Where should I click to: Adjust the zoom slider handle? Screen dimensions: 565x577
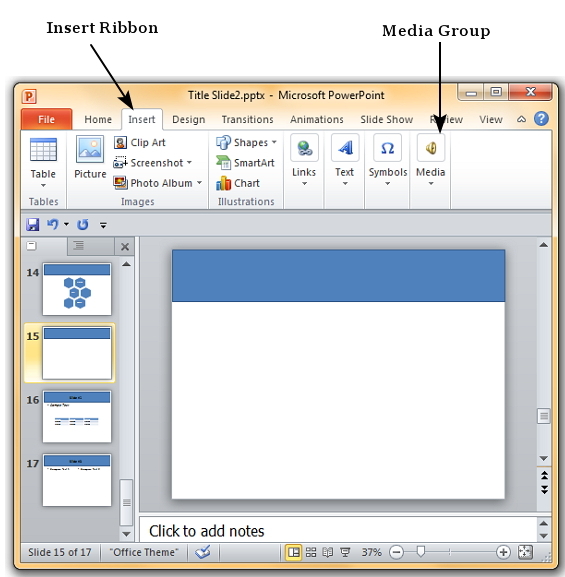[420, 552]
